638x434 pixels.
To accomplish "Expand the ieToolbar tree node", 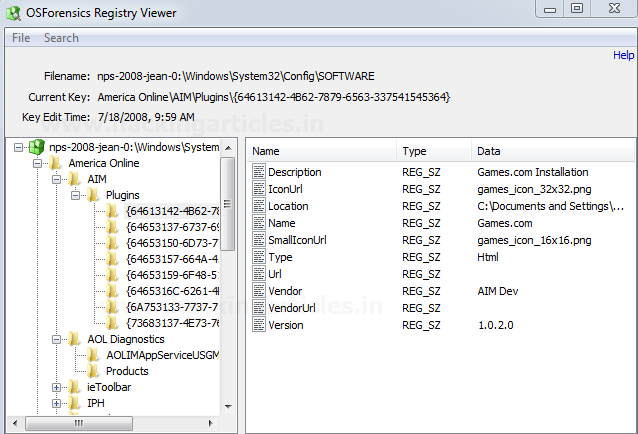I will click(57, 387).
